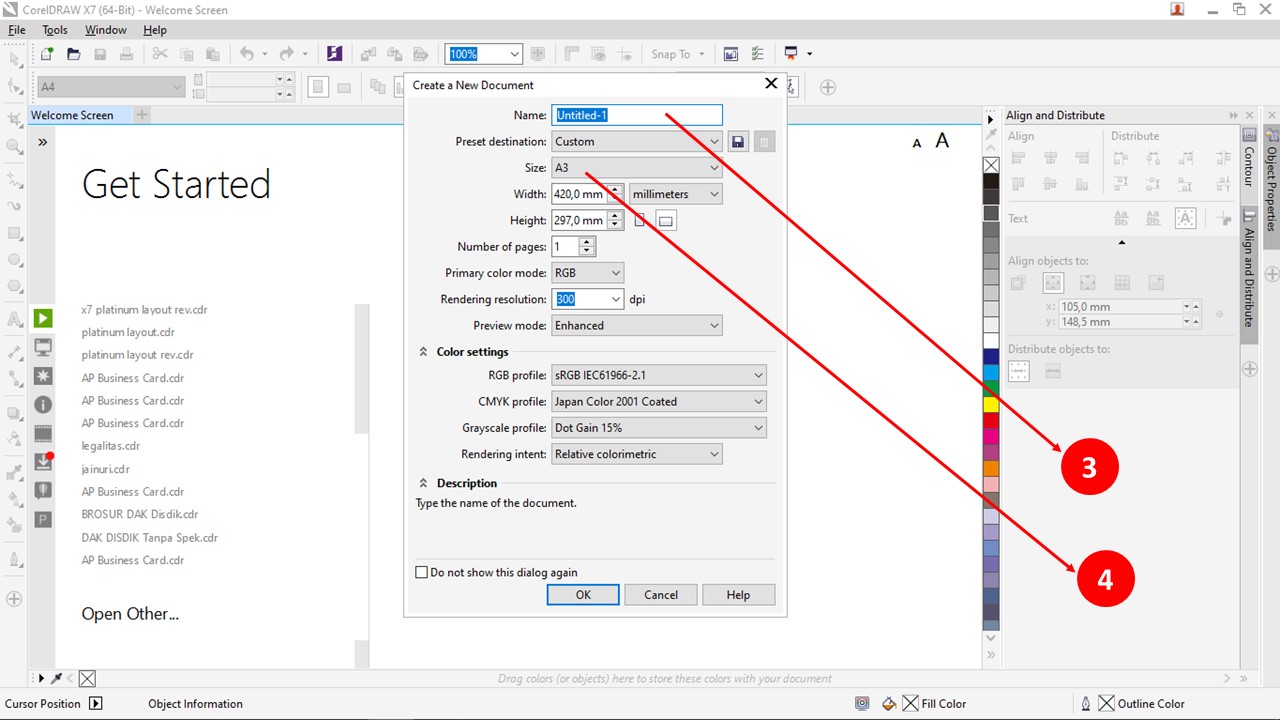Click the application launcher monitor icon
The width and height of the screenshot is (1280, 720).
791,54
